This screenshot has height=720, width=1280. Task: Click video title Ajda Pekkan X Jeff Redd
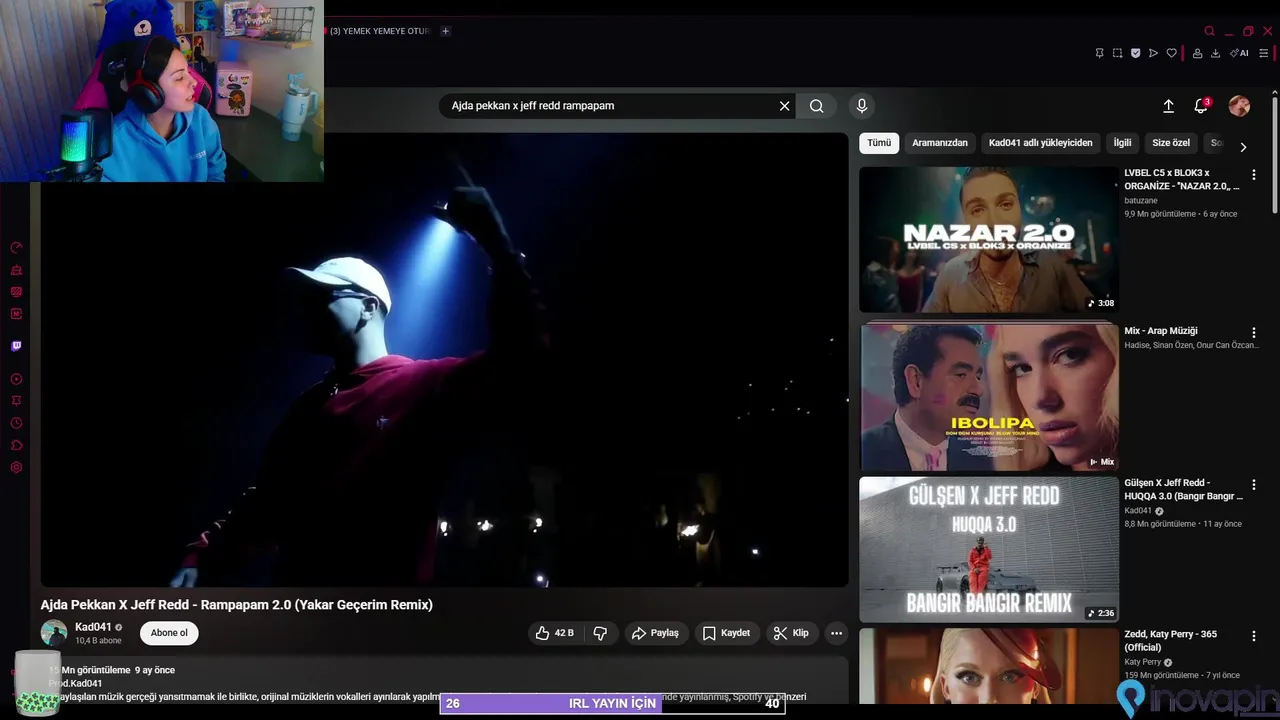(x=236, y=605)
